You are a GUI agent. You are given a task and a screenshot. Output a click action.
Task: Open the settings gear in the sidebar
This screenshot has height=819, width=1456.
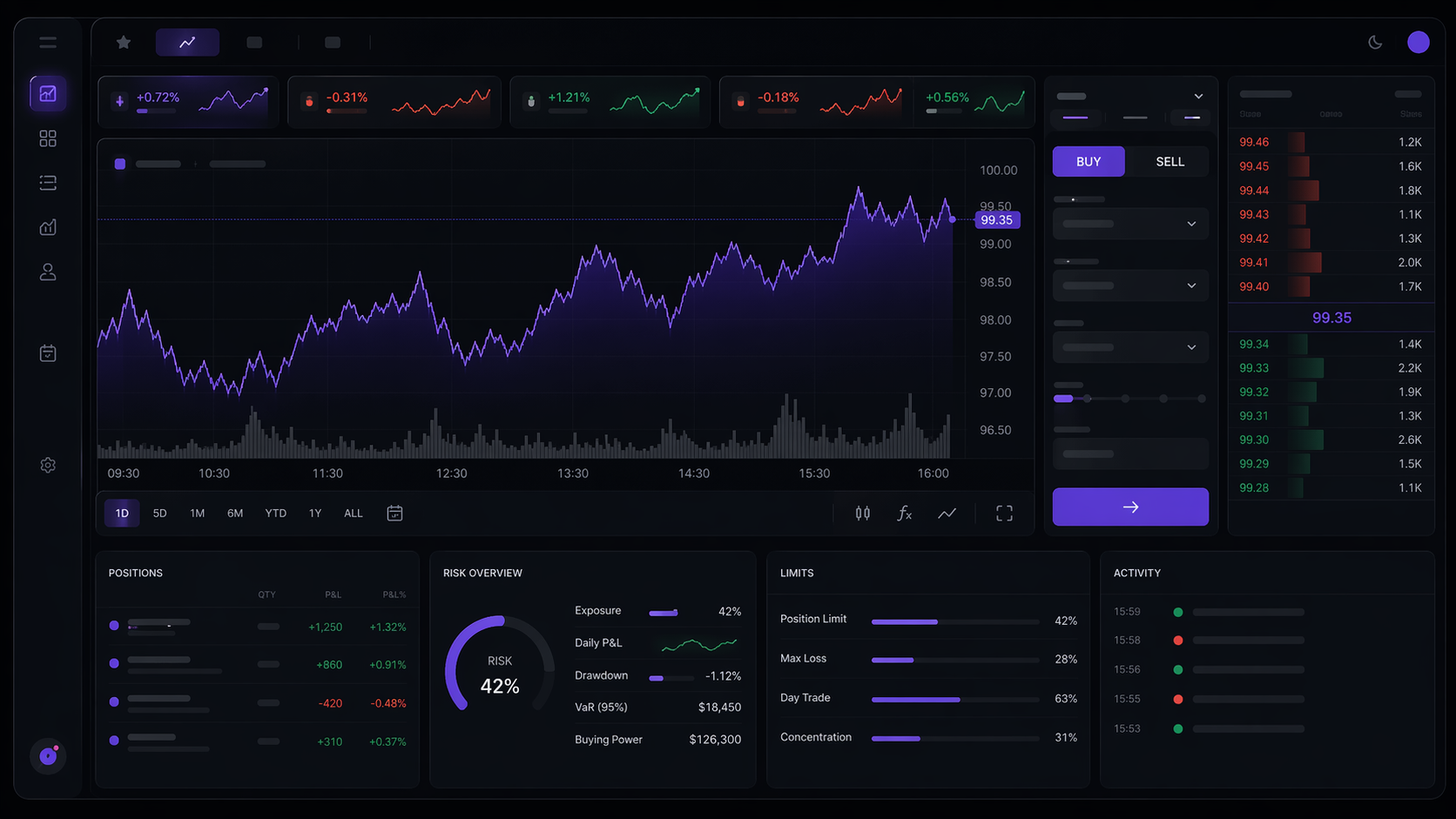(48, 465)
